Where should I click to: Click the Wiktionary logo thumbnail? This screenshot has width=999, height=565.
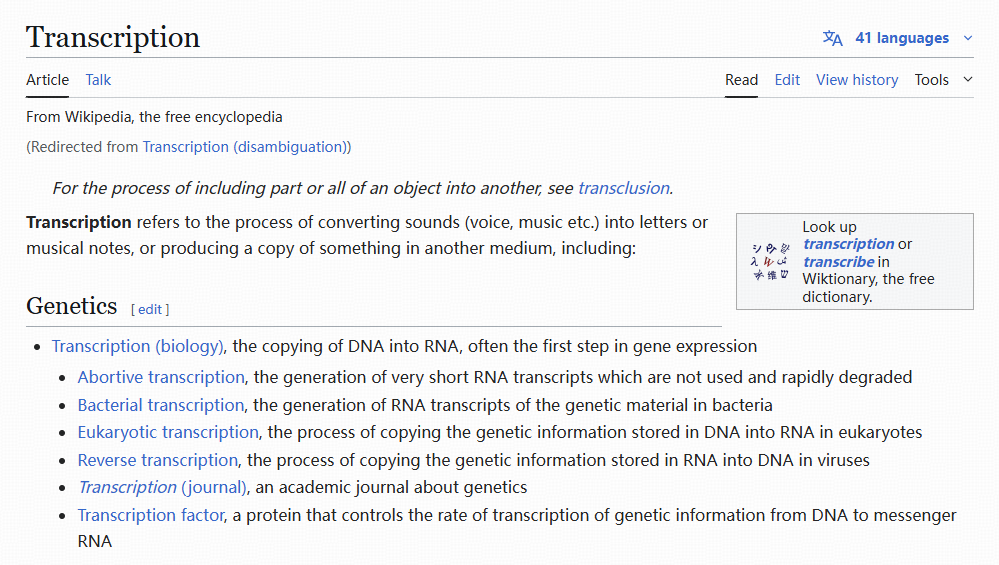[x=770, y=262]
